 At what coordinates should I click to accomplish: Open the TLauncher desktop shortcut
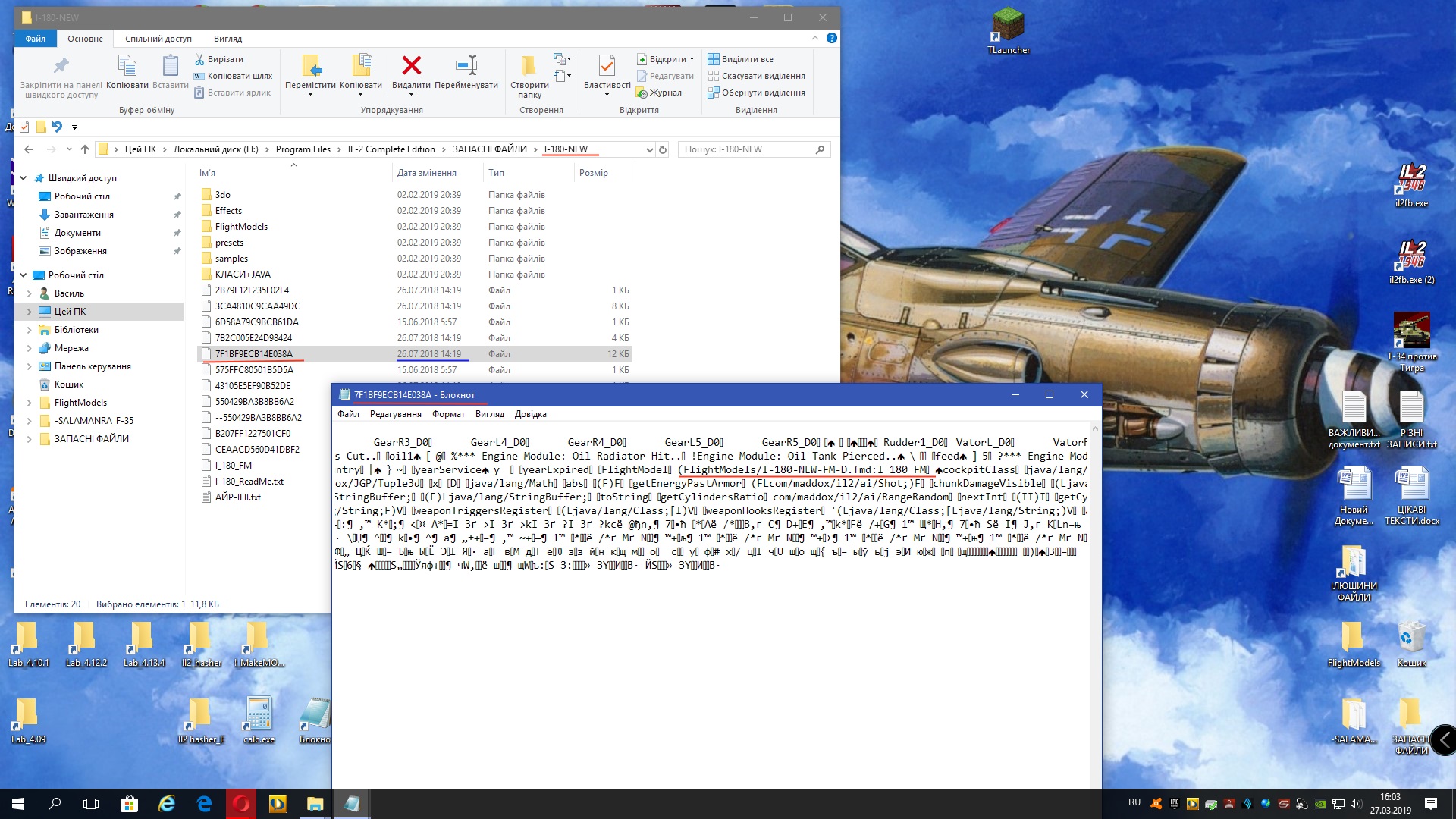pyautogui.click(x=1009, y=30)
